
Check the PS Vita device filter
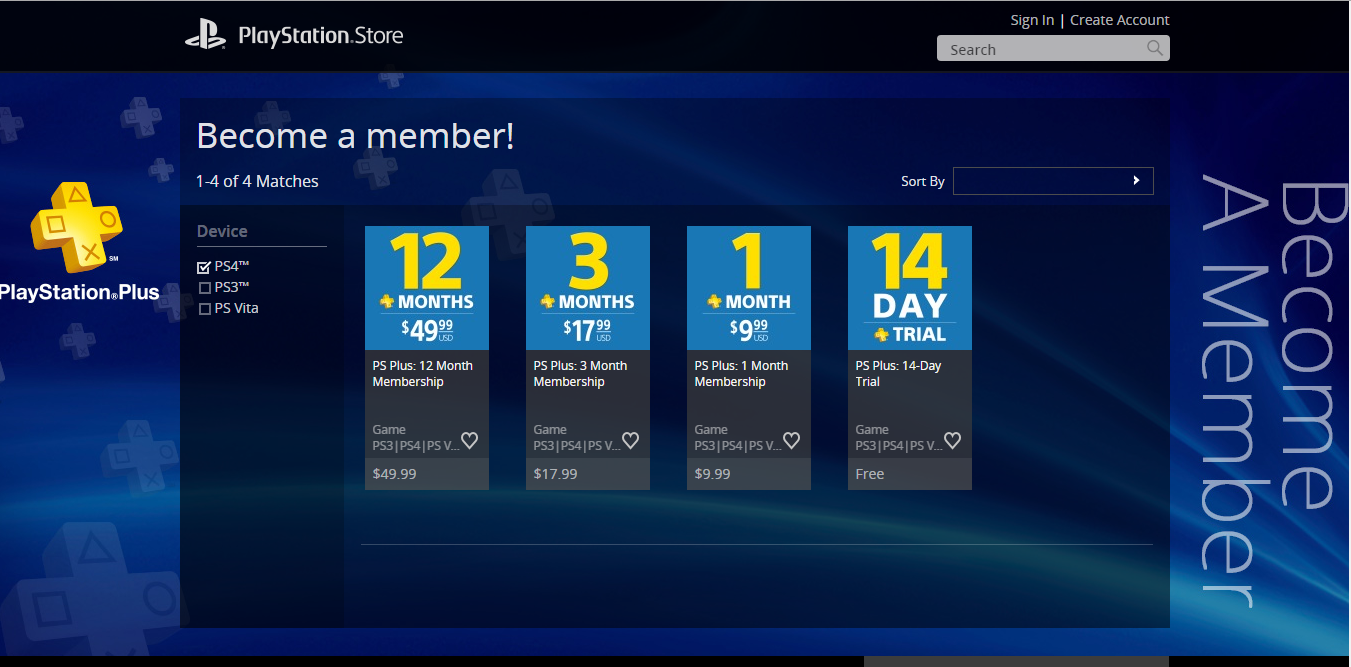[205, 309]
